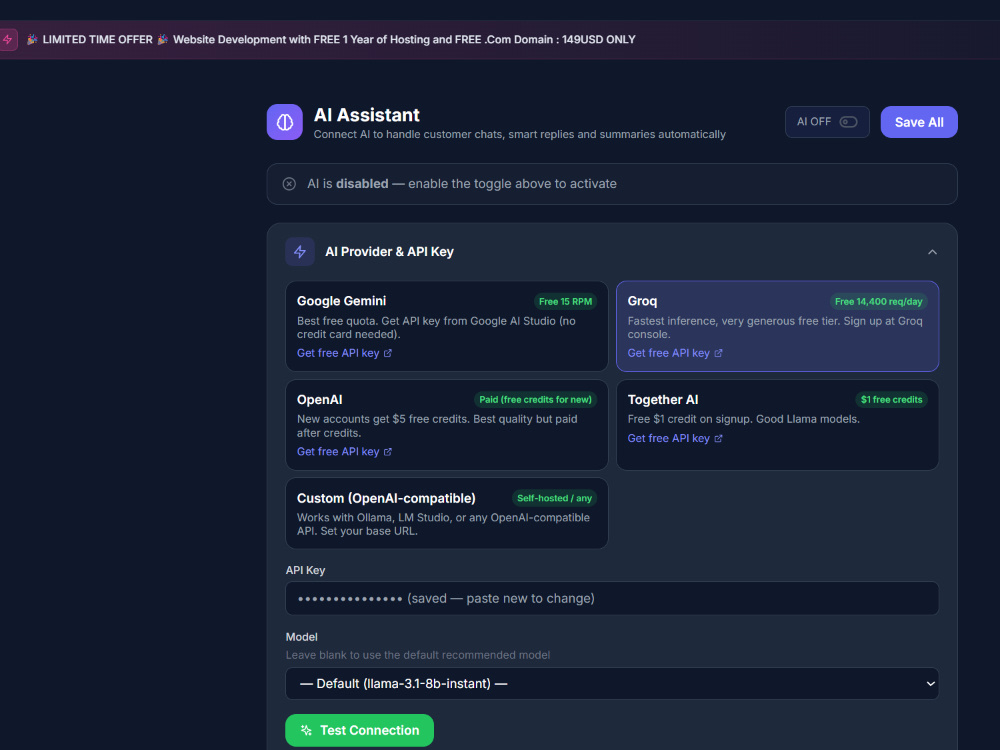1000x750 pixels.
Task: Click the sparkle icon on Test Connection
Action: click(307, 730)
